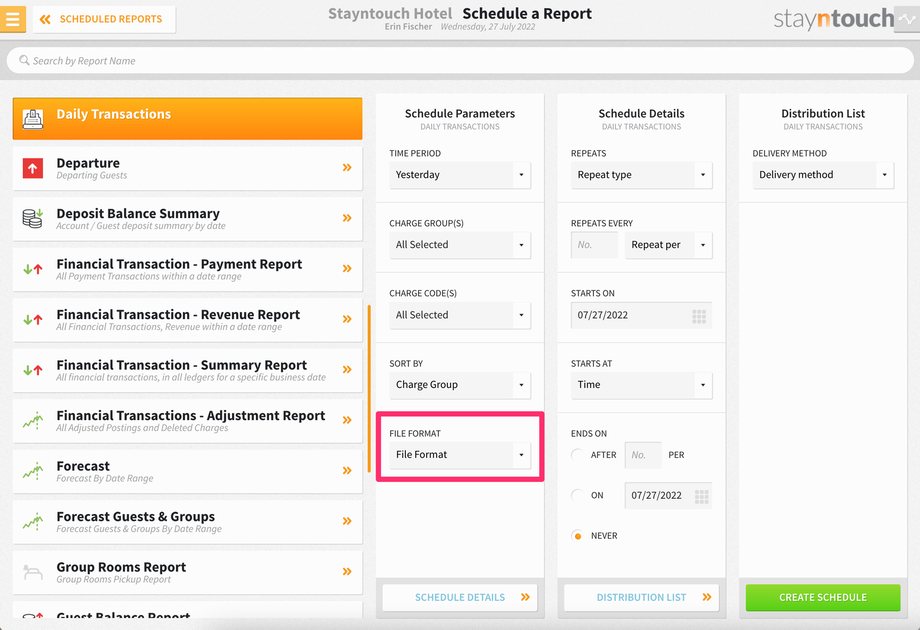The image size is (920, 630).
Task: Click the Distribution List heading
Action: pyautogui.click(x=823, y=113)
